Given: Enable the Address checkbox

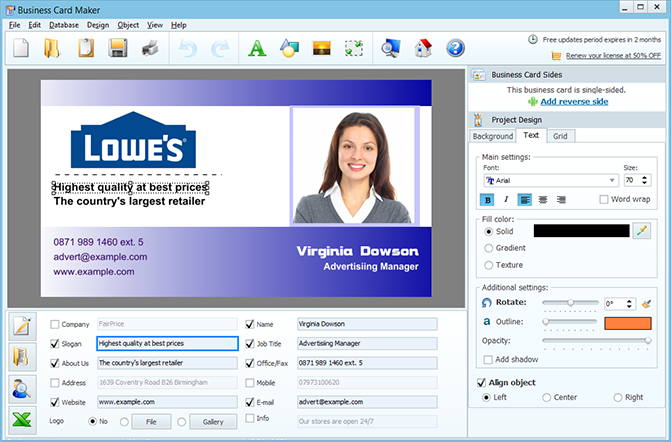Looking at the screenshot, I should pos(55,383).
